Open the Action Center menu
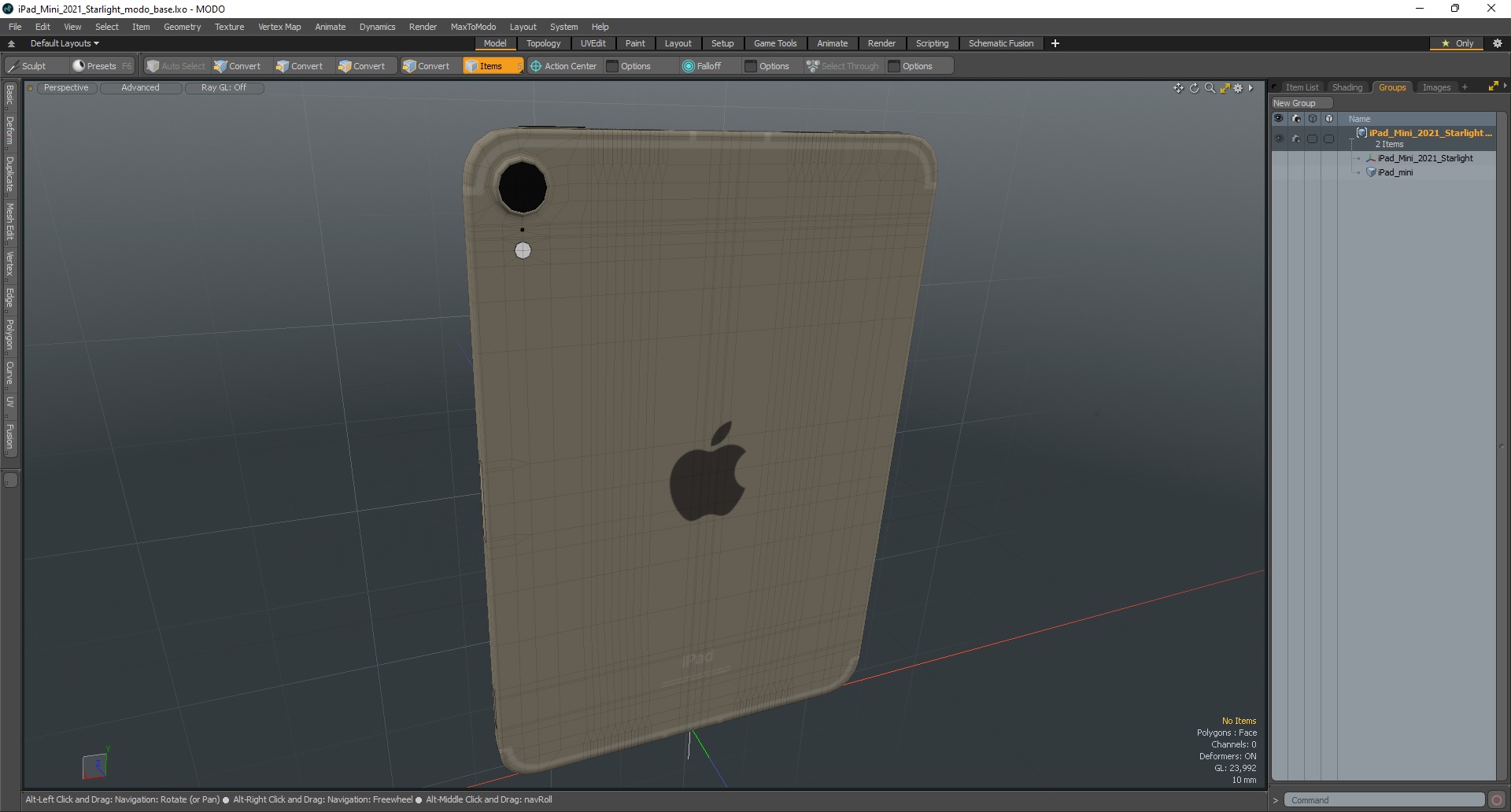Viewport: 1511px width, 812px height. click(x=564, y=66)
